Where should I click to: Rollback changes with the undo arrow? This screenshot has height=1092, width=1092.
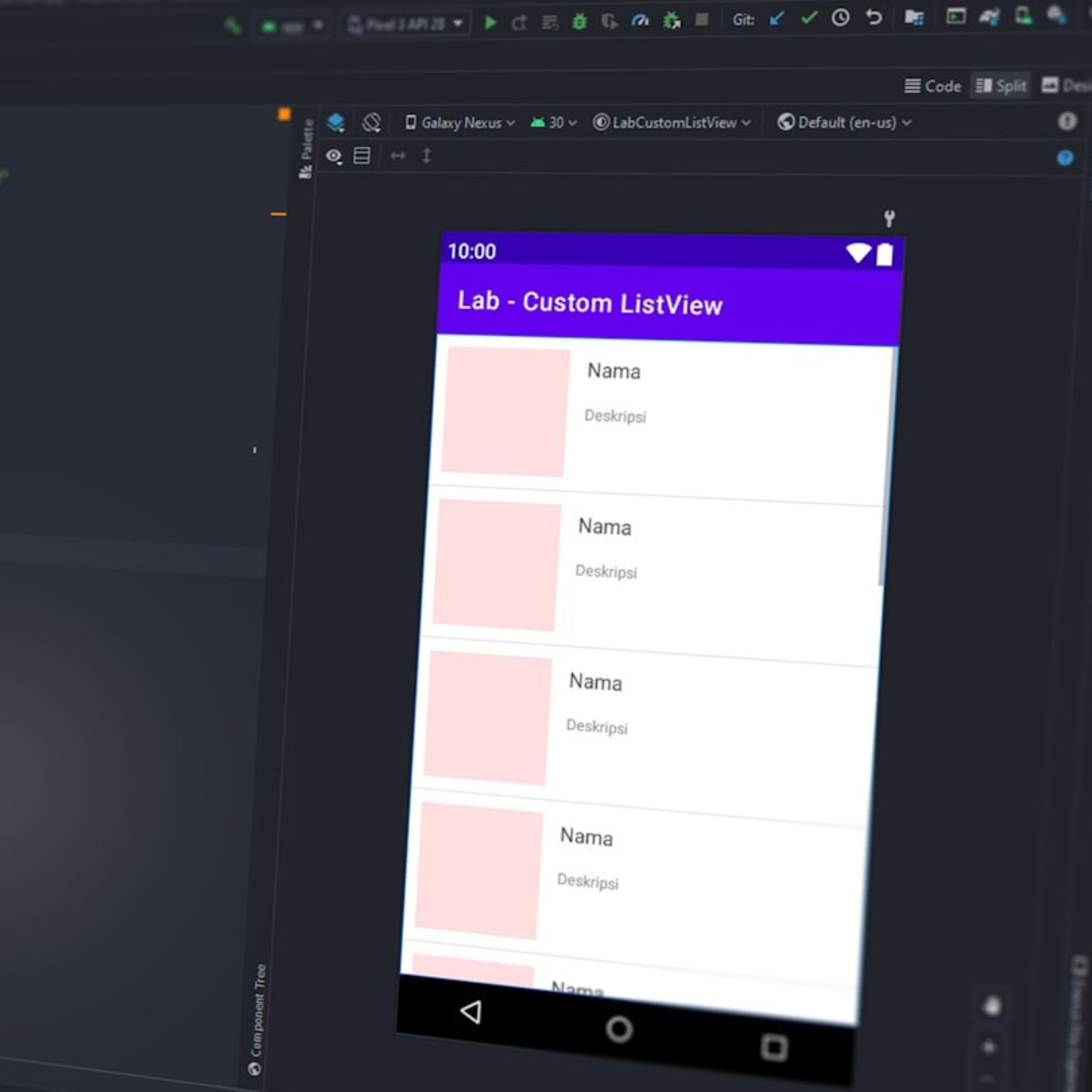pyautogui.click(x=874, y=18)
